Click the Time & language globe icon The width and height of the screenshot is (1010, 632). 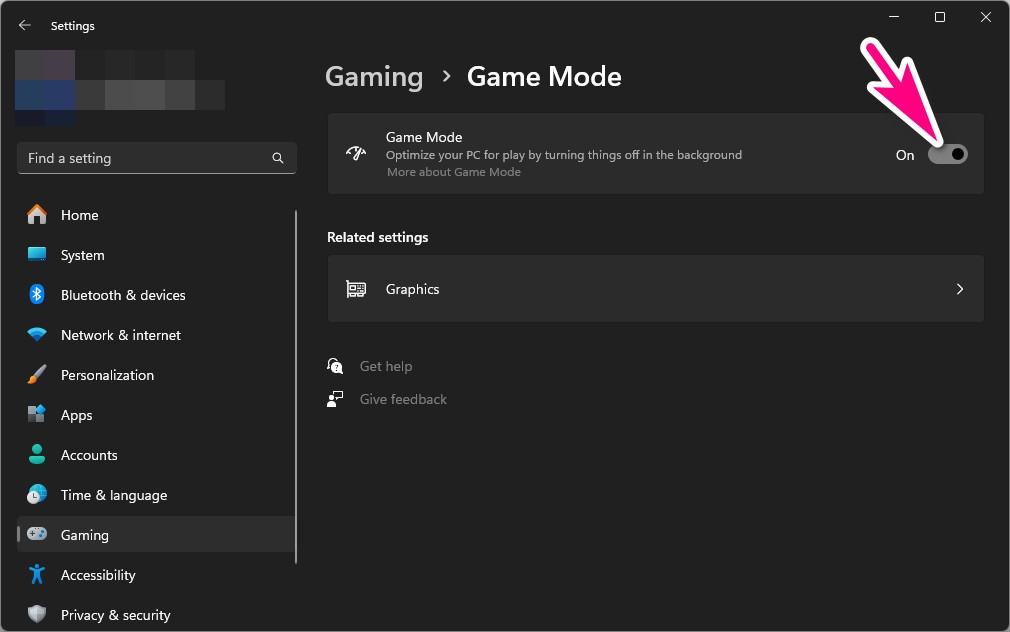37,495
